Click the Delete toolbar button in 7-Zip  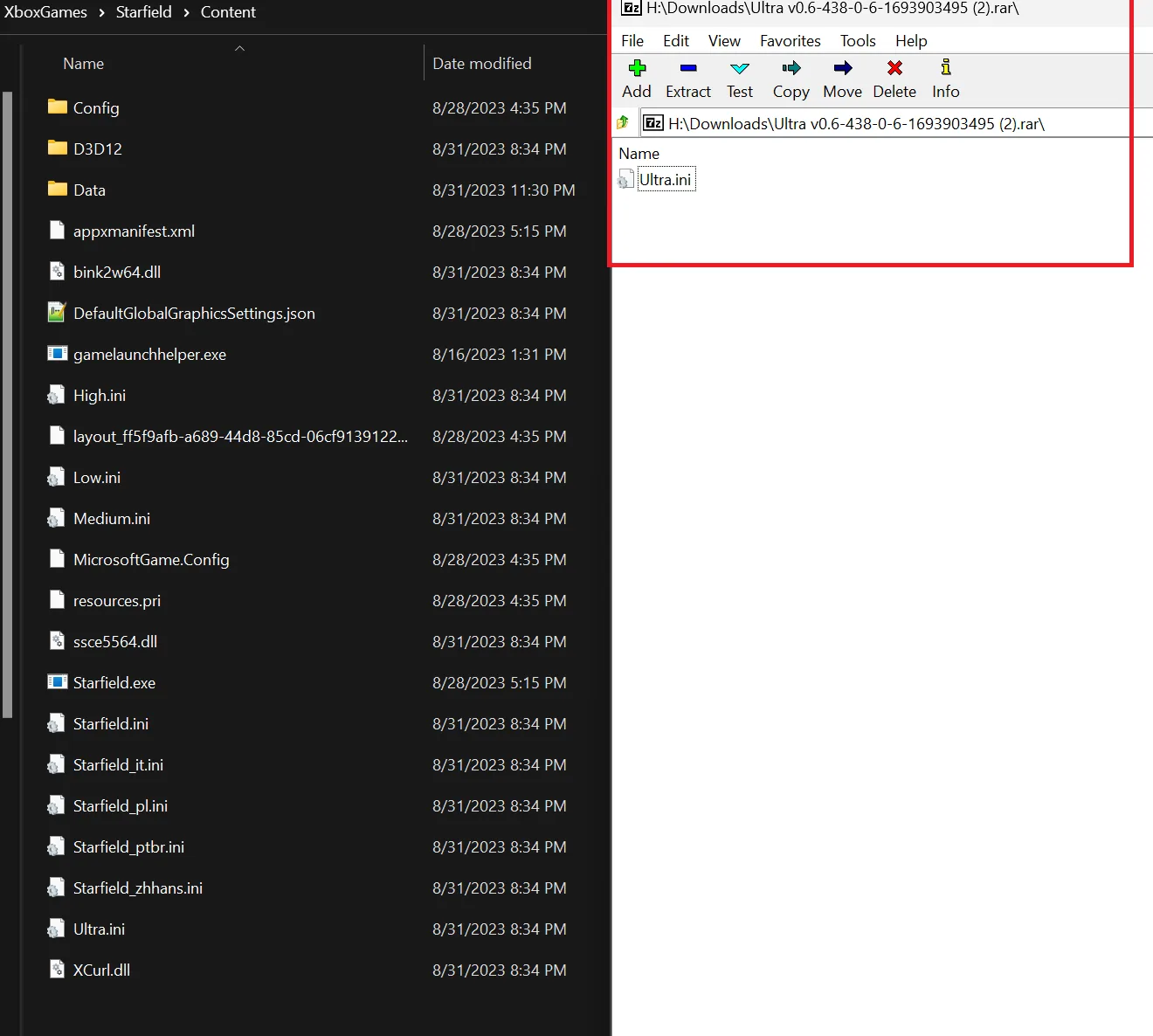tap(894, 79)
